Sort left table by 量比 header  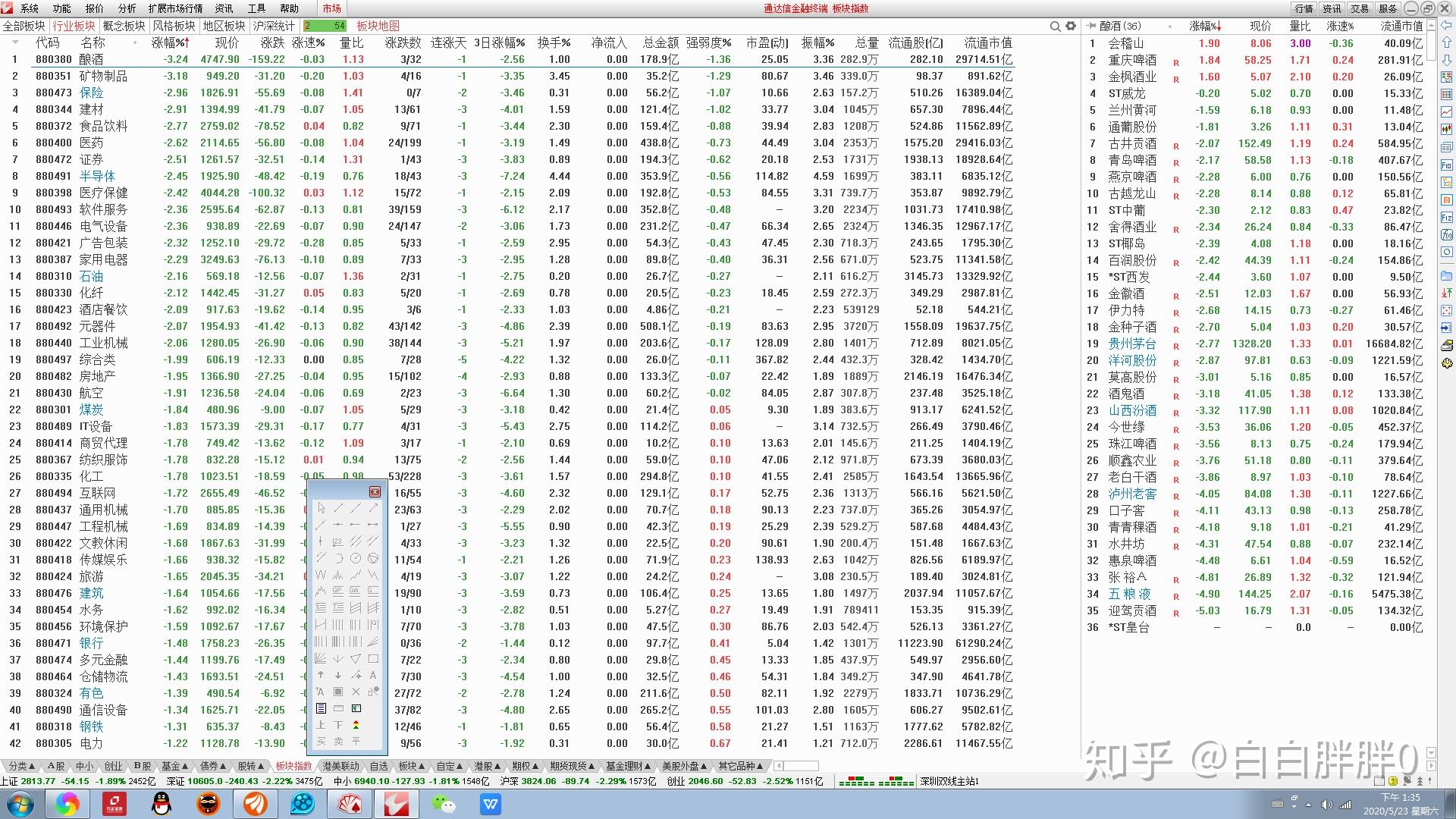[352, 42]
